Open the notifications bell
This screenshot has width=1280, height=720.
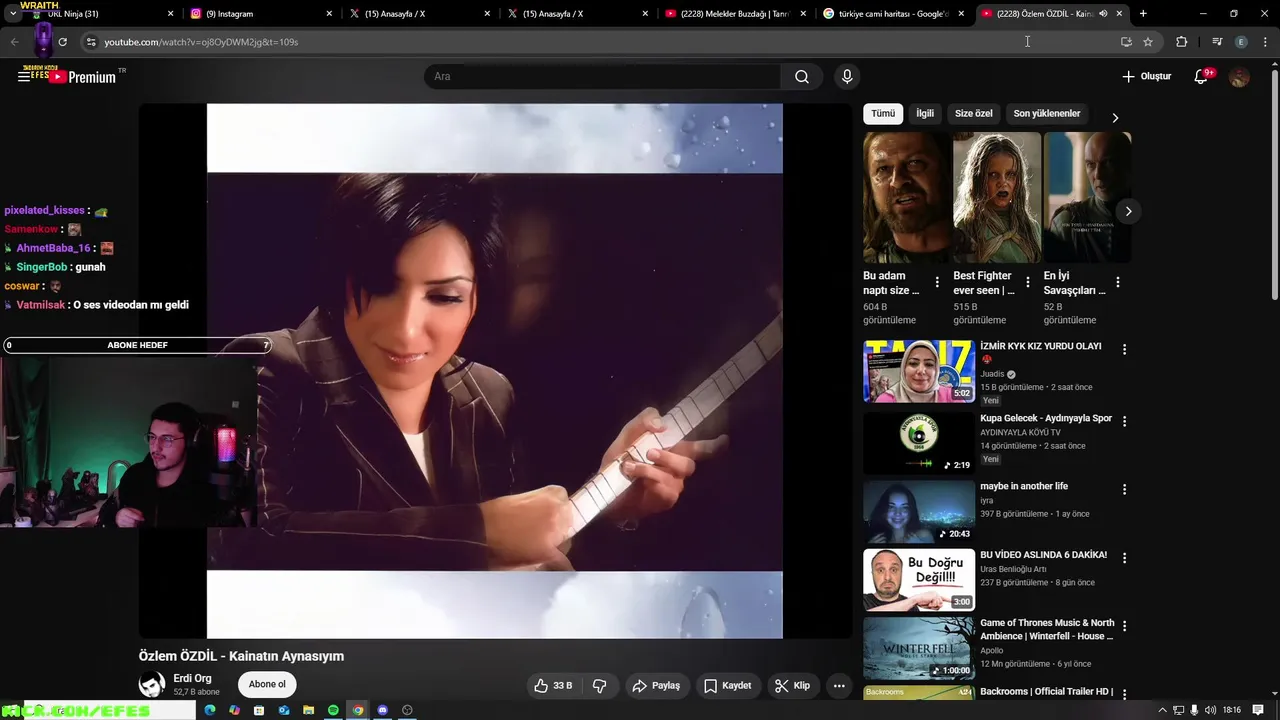tap(1201, 77)
